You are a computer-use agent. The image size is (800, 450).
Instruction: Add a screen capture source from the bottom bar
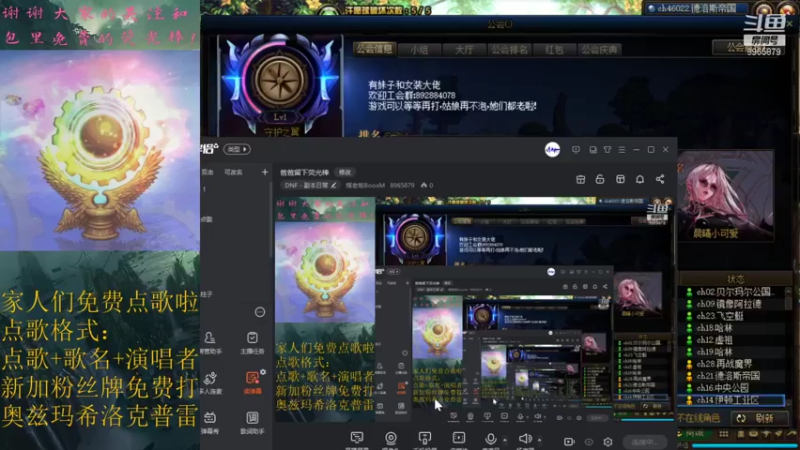click(357, 440)
